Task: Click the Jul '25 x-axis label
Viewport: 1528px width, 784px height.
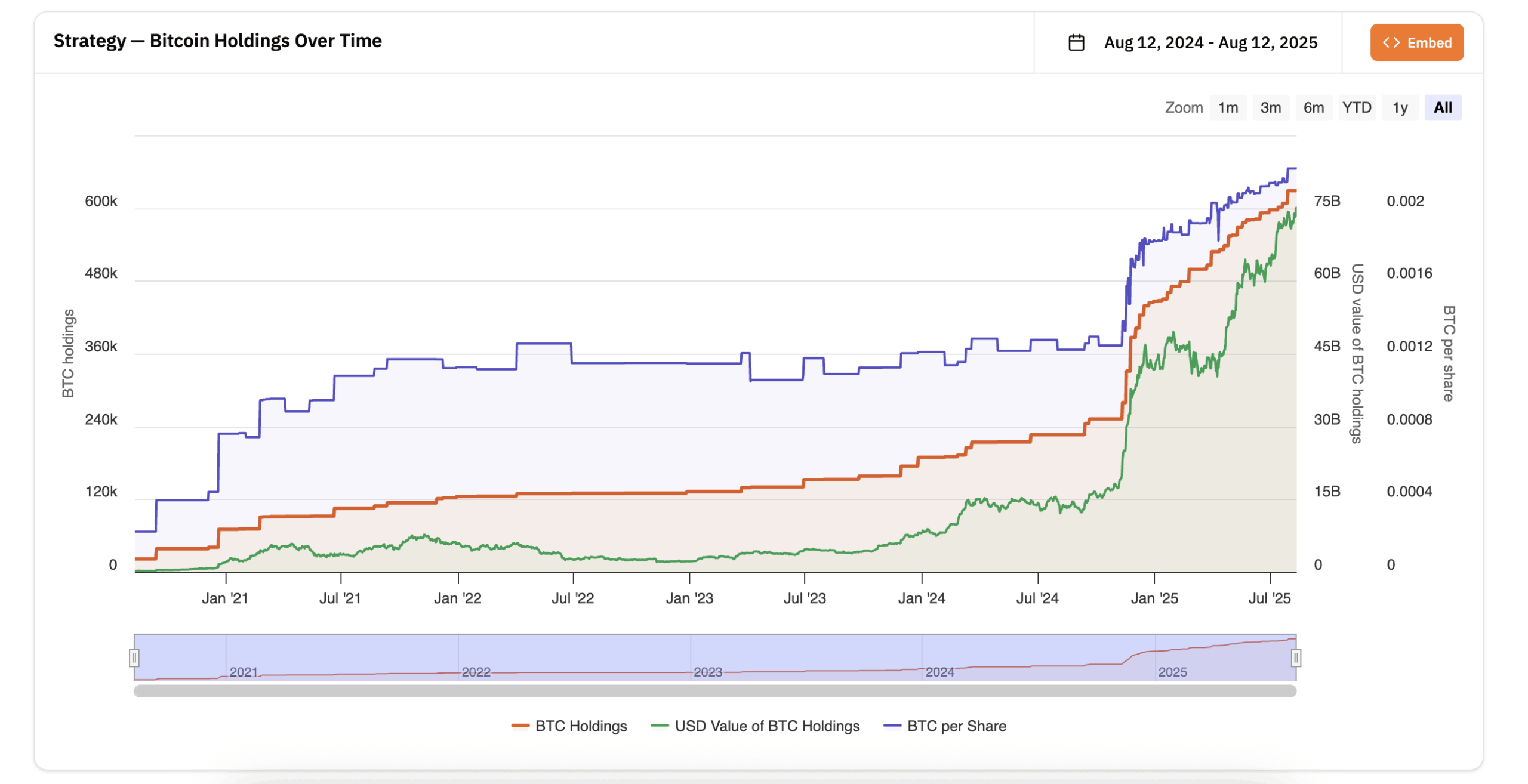Action: pos(1270,598)
